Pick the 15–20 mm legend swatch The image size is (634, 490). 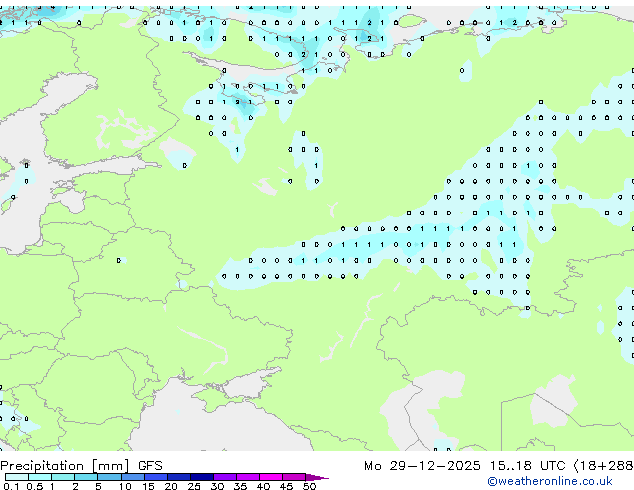156,477
